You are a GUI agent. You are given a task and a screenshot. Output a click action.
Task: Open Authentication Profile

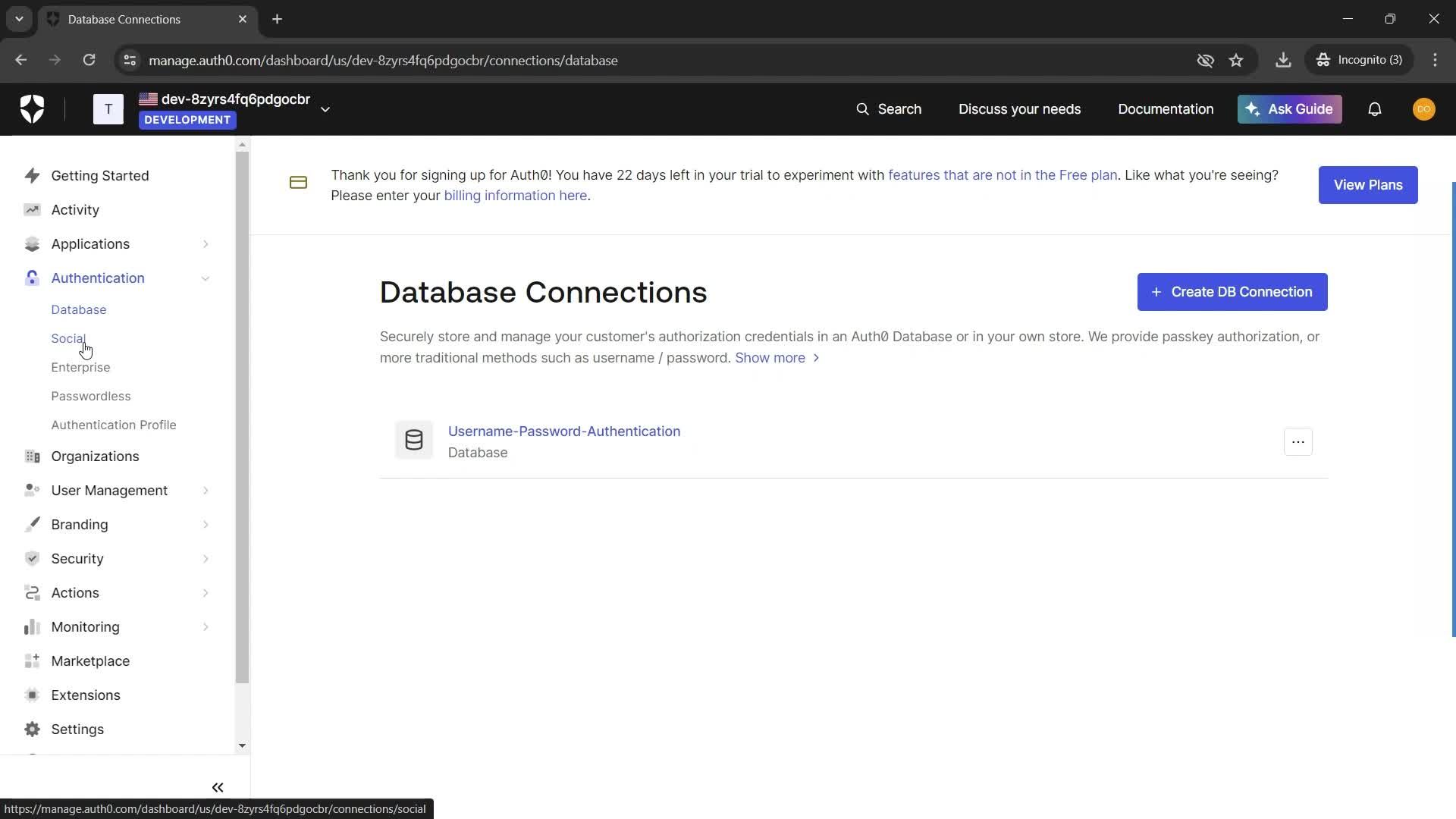click(114, 425)
